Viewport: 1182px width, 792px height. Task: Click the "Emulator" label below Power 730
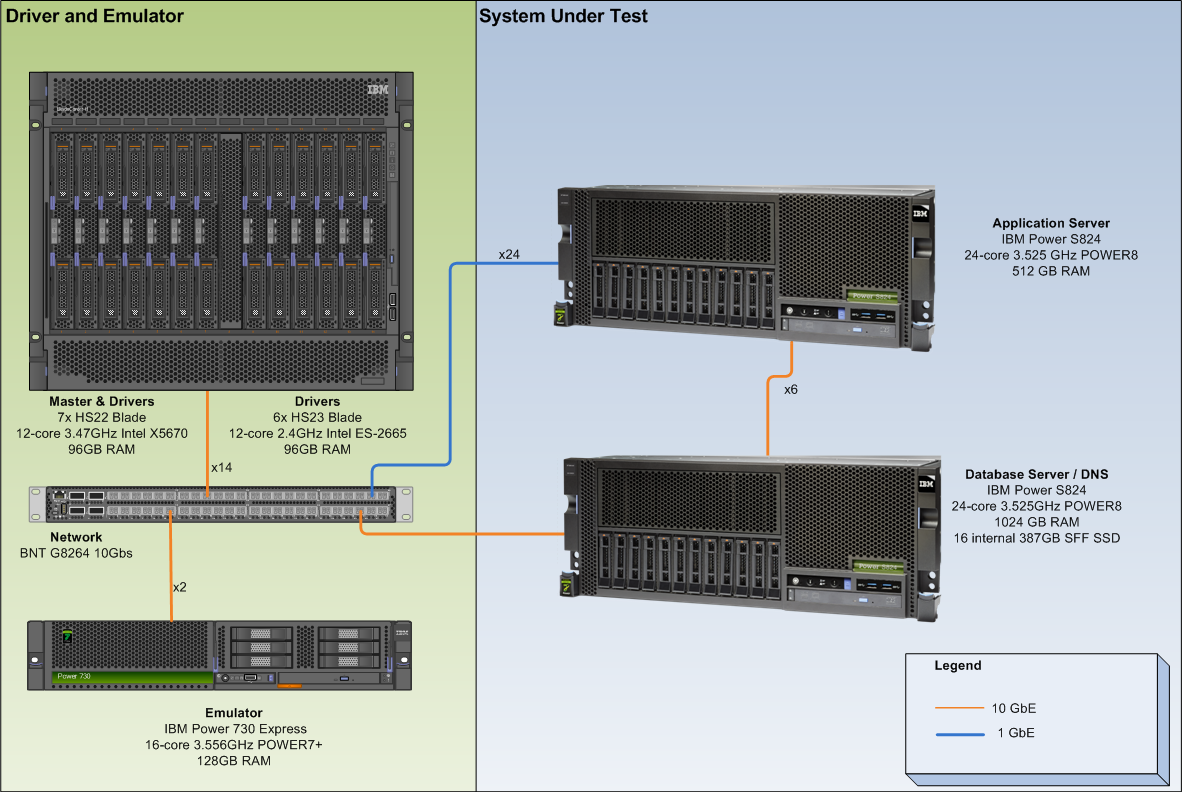[235, 713]
